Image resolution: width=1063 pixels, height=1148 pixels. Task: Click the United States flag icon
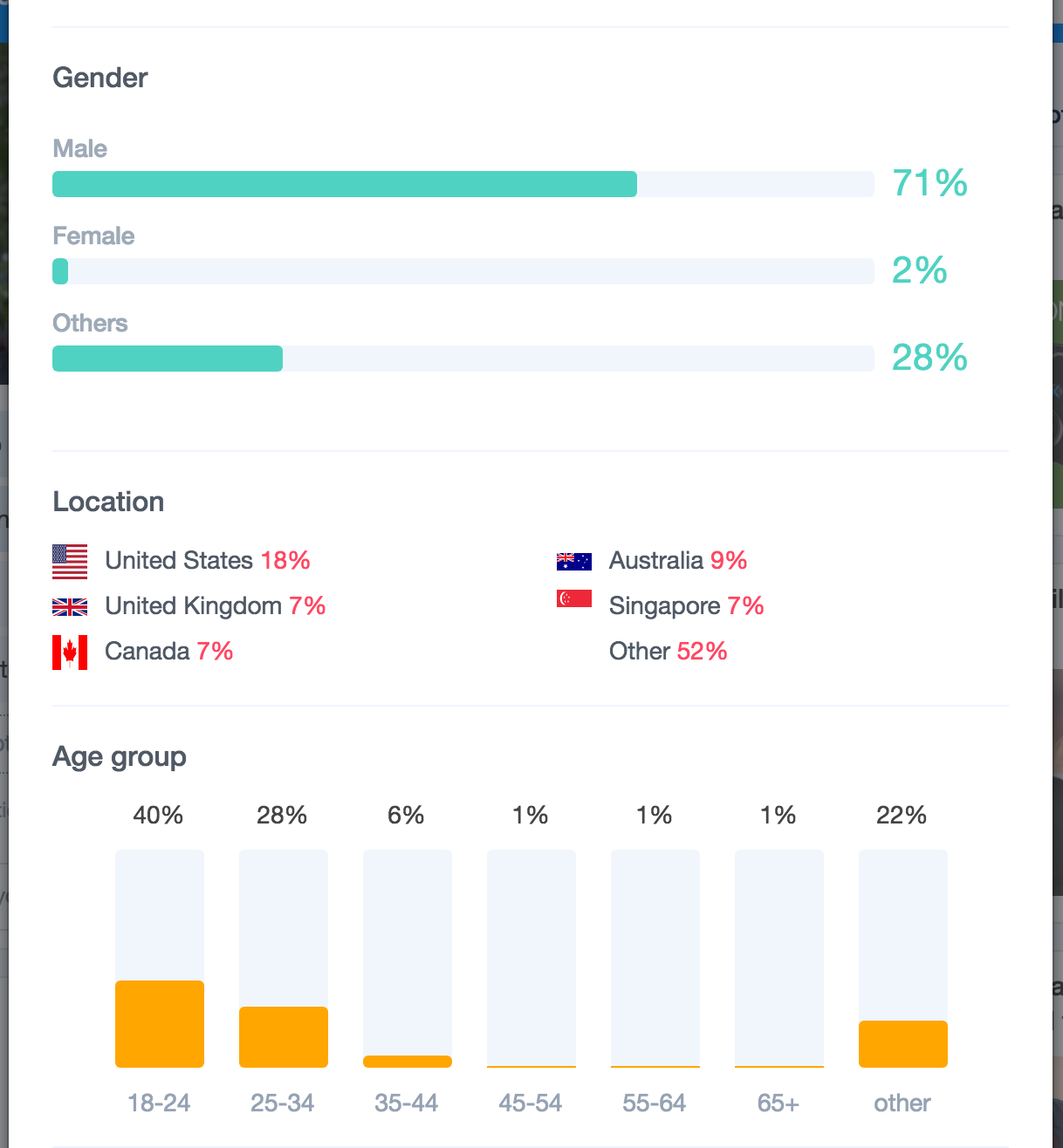click(70, 561)
